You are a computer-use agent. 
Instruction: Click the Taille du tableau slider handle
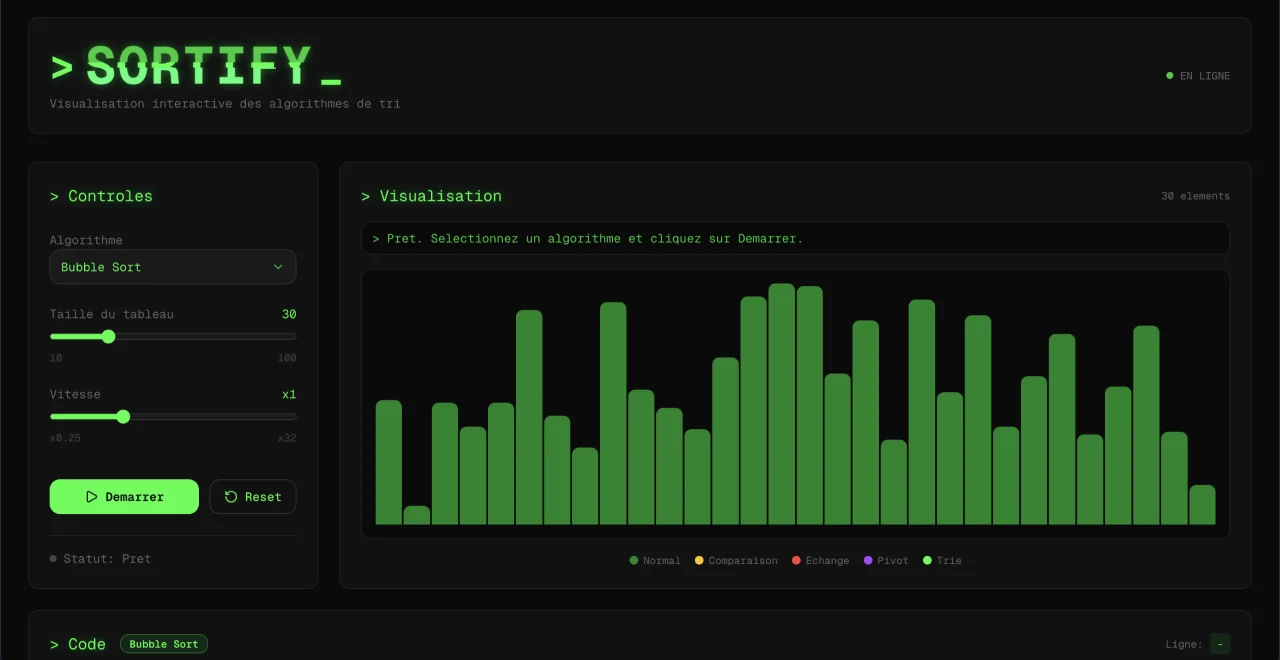pyautogui.click(x=108, y=337)
